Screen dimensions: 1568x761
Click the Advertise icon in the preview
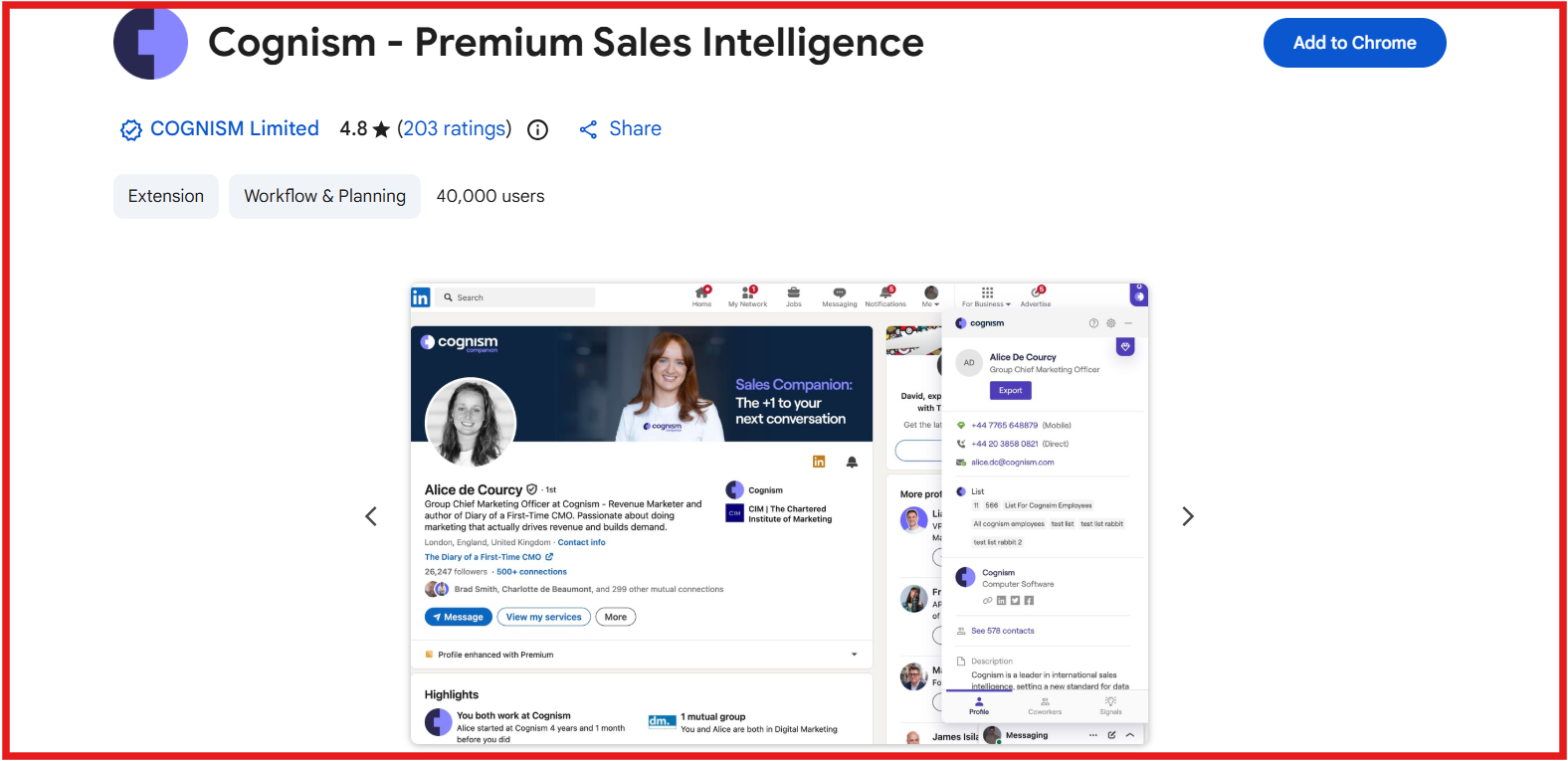[1036, 296]
